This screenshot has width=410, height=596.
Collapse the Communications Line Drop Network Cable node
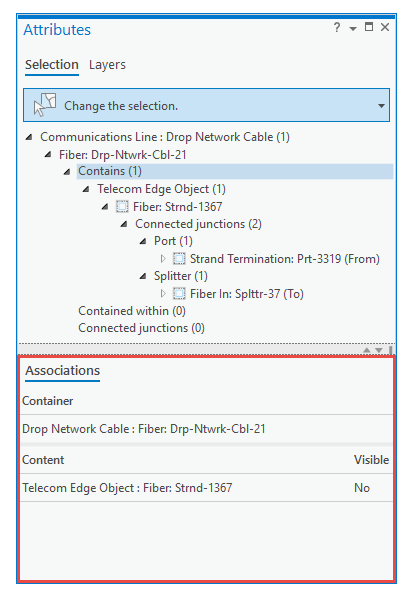pos(29,137)
